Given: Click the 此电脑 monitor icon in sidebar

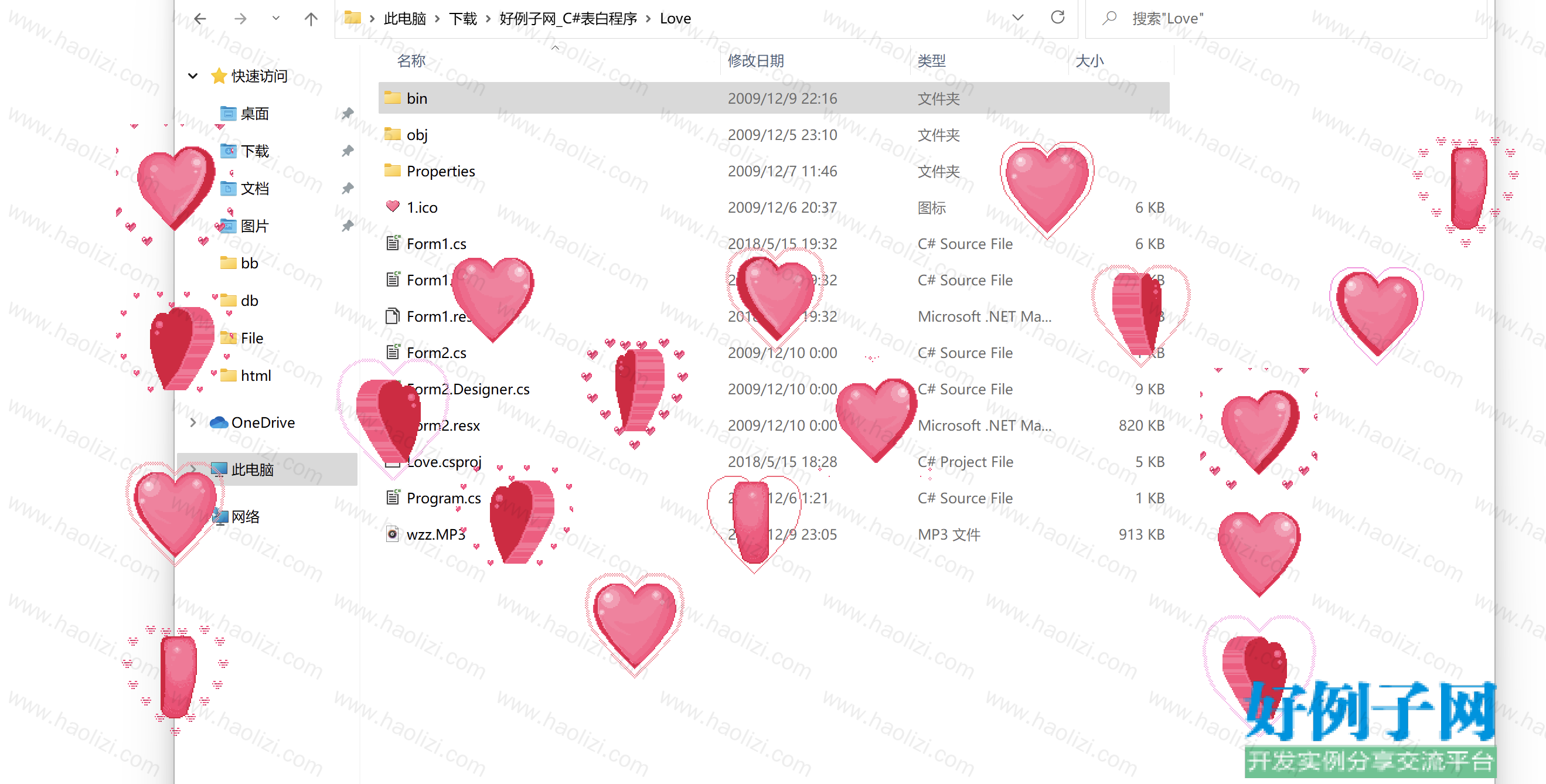Looking at the screenshot, I should tap(219, 469).
